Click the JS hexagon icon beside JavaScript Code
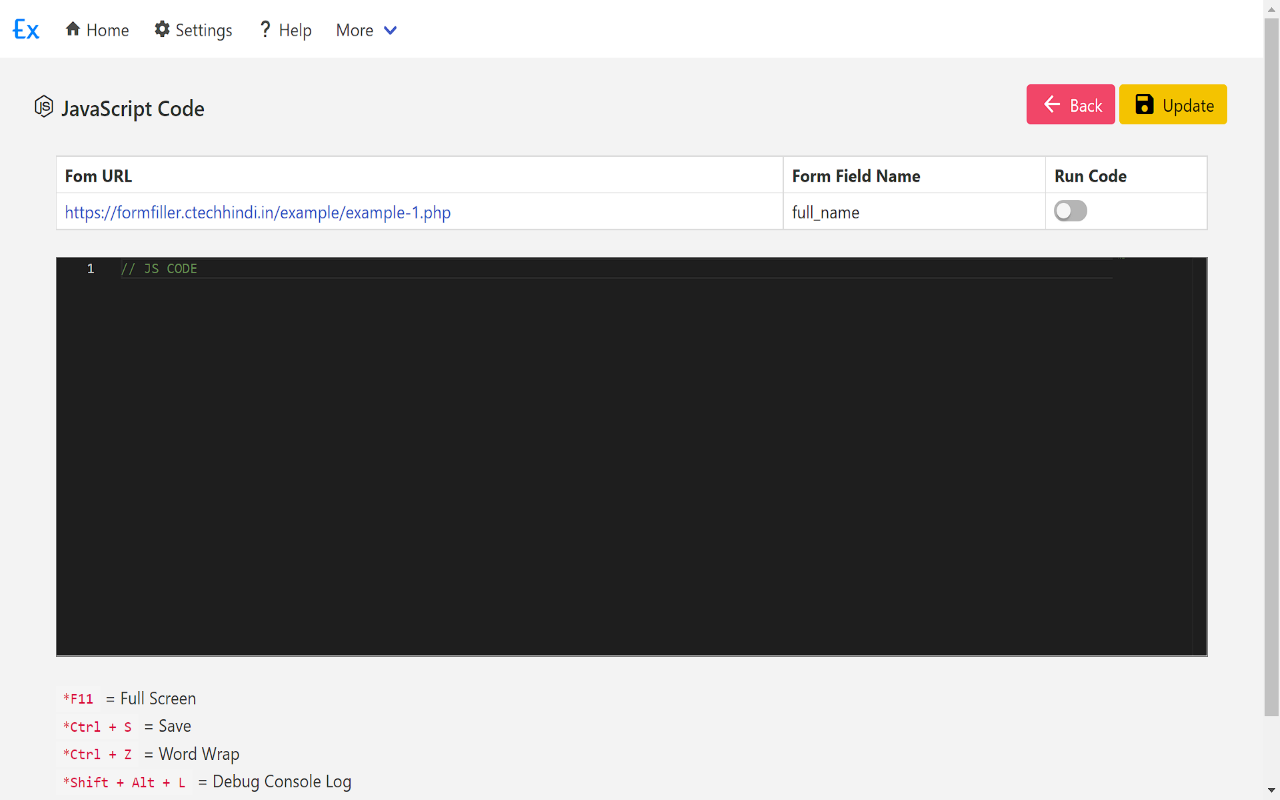This screenshot has width=1280, height=800. 44,107
